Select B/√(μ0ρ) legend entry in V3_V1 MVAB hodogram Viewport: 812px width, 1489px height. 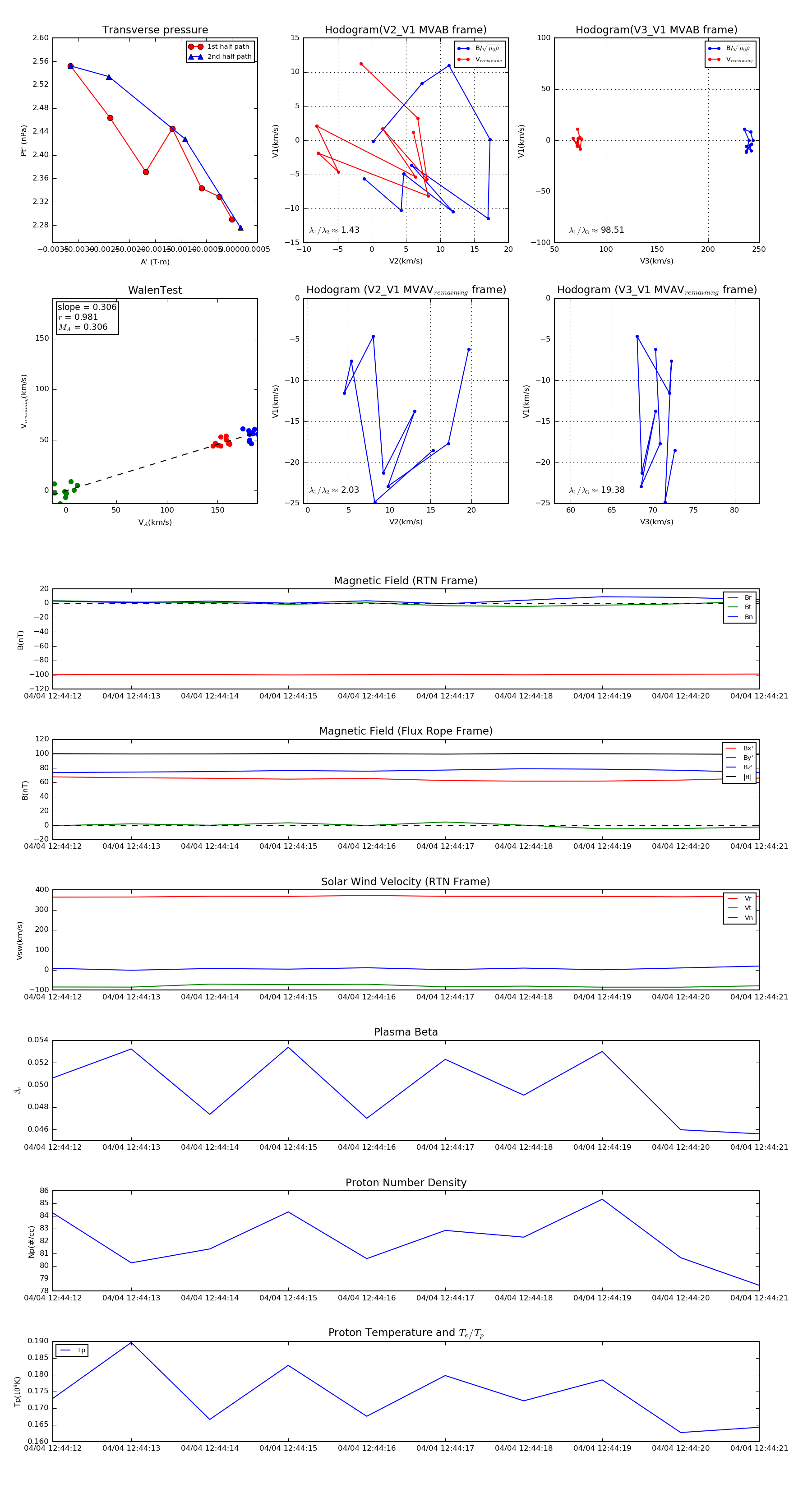tap(730, 49)
